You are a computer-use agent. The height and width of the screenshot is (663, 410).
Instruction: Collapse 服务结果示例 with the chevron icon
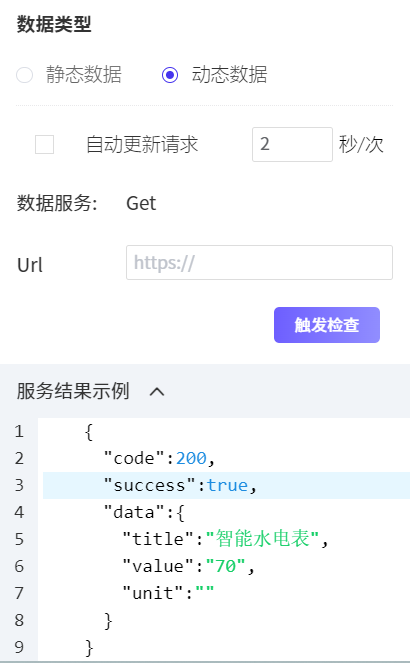(x=157, y=392)
